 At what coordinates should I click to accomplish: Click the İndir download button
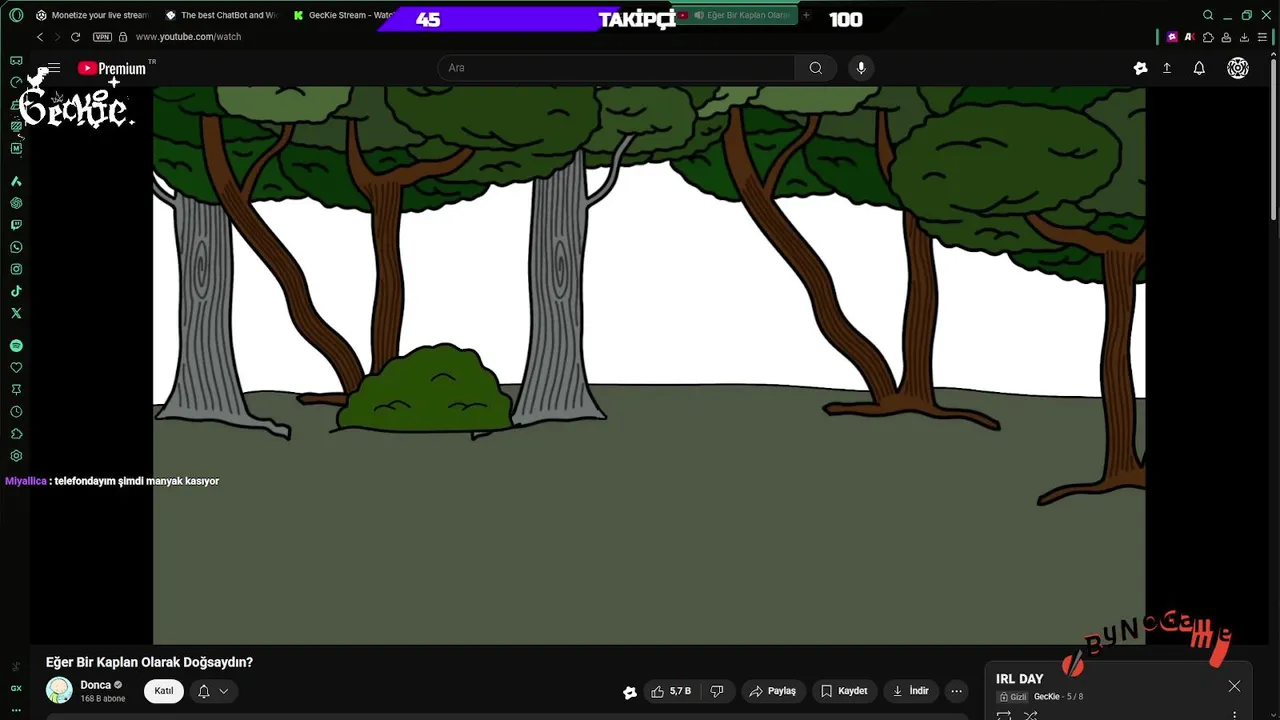pyautogui.click(x=911, y=691)
